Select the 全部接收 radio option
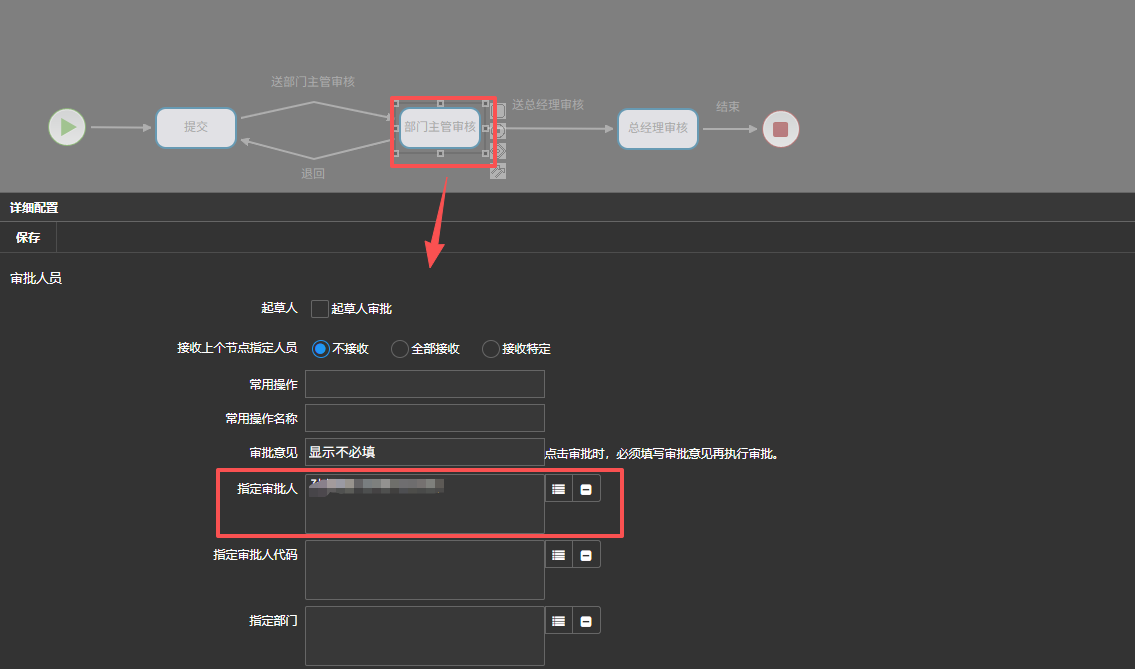This screenshot has height=669, width=1135. pos(400,349)
